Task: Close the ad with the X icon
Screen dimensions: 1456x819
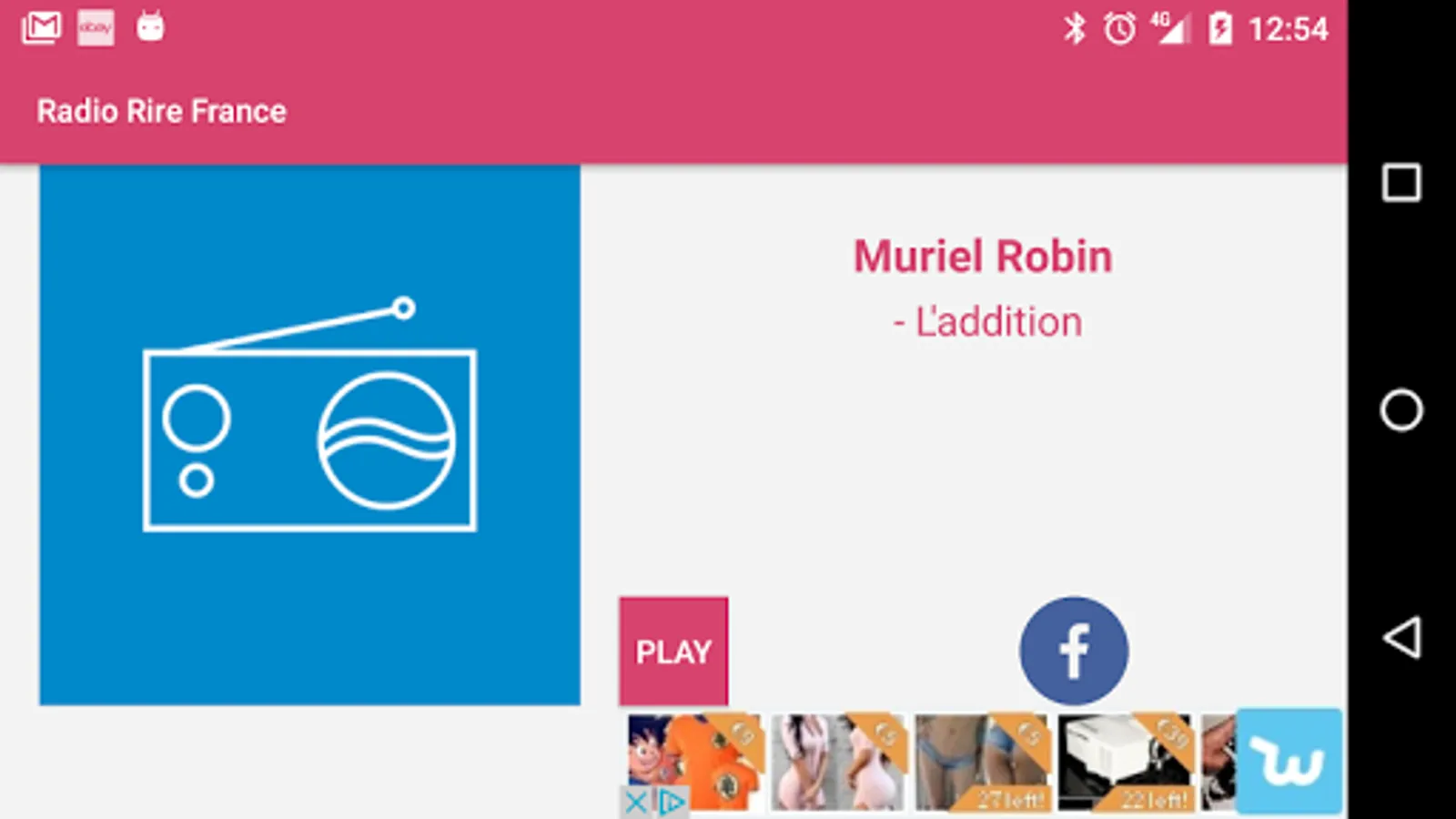Action: 636,803
